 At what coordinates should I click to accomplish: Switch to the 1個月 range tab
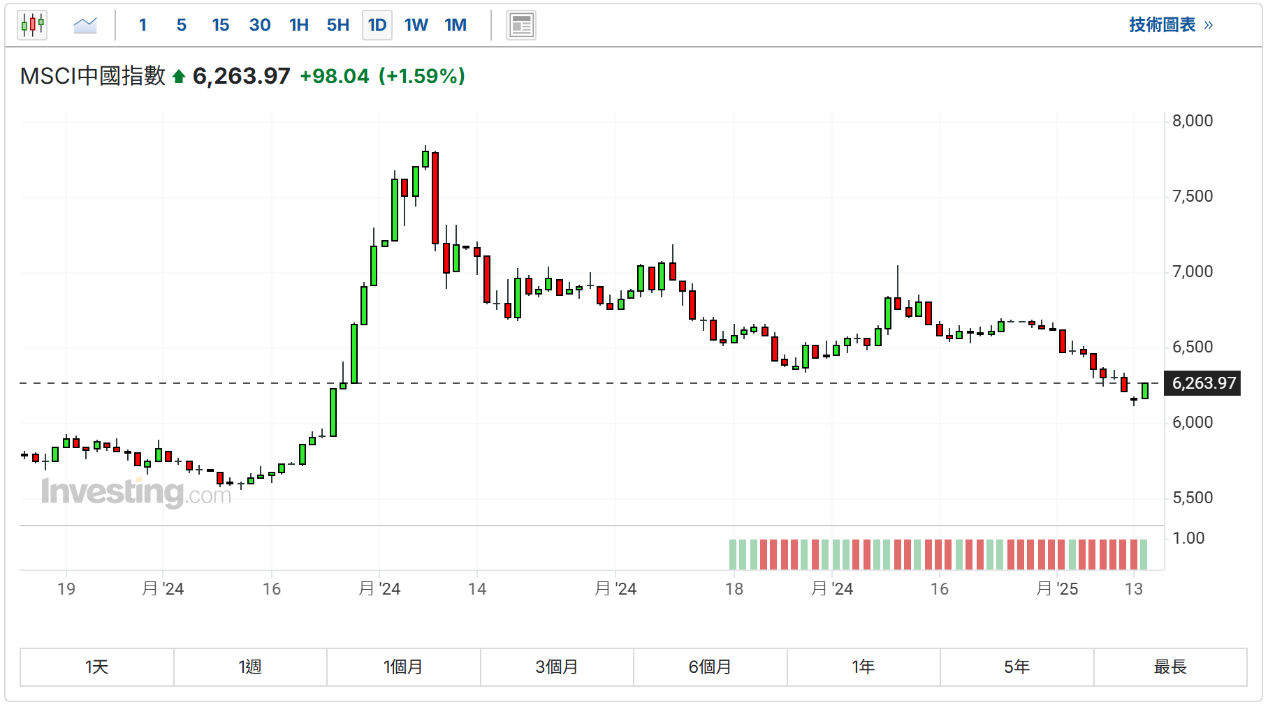coord(403,667)
